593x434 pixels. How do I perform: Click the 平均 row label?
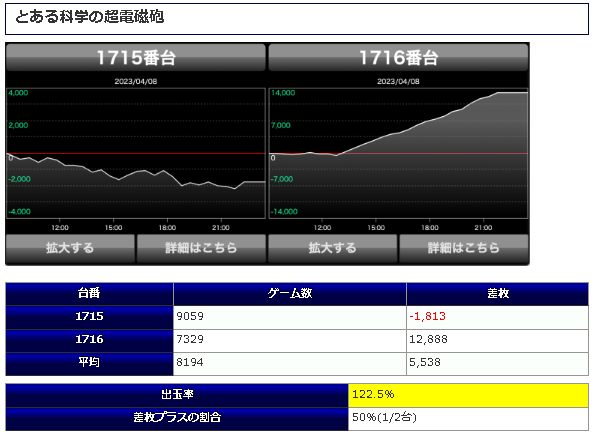click(x=89, y=363)
